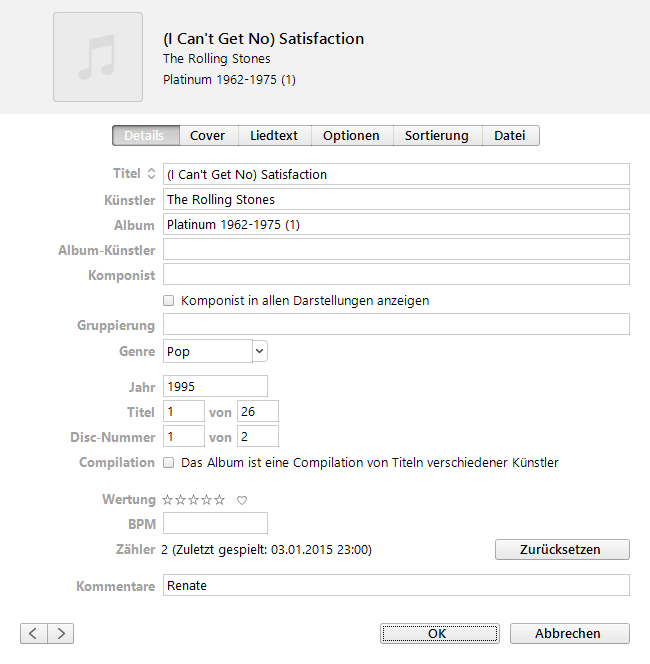Click the album artwork music note placeholder

(x=98, y=57)
